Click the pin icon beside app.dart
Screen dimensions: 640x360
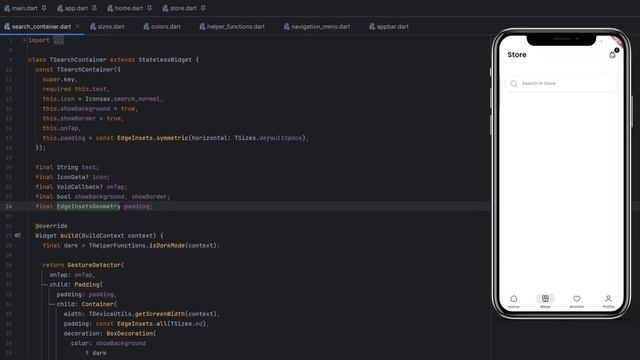point(95,8)
